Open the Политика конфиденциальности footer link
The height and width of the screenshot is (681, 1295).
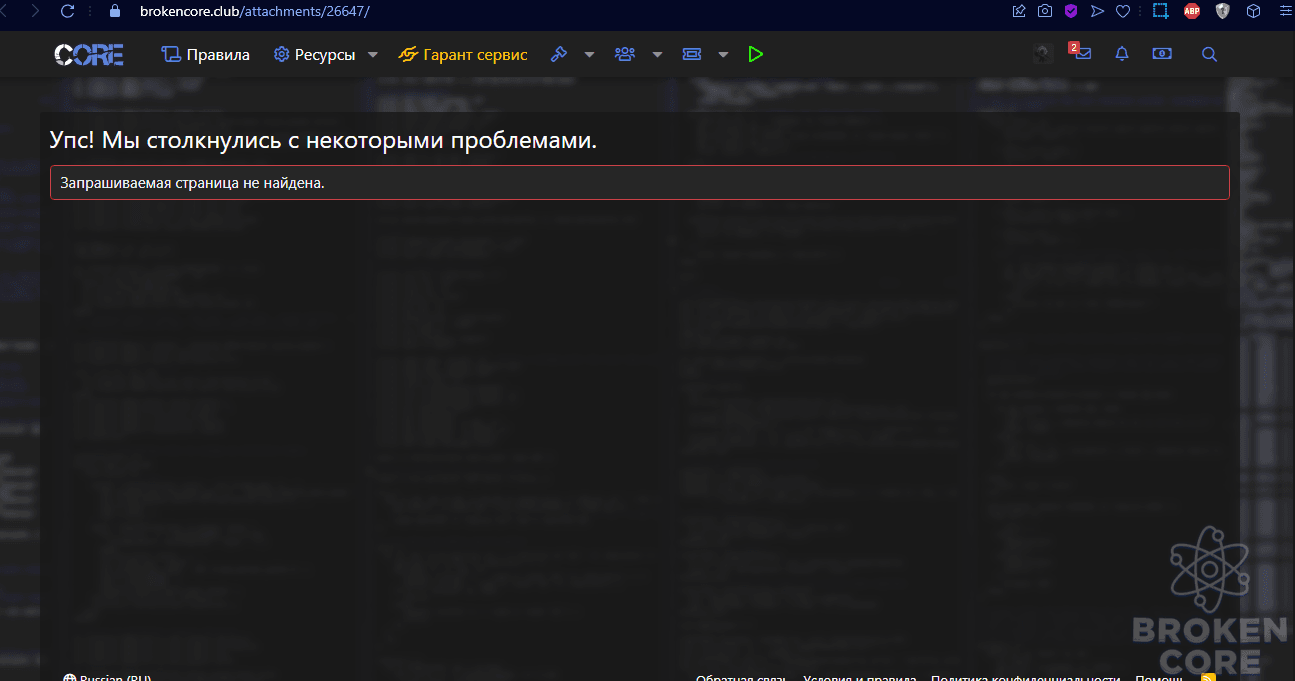[1025, 677]
